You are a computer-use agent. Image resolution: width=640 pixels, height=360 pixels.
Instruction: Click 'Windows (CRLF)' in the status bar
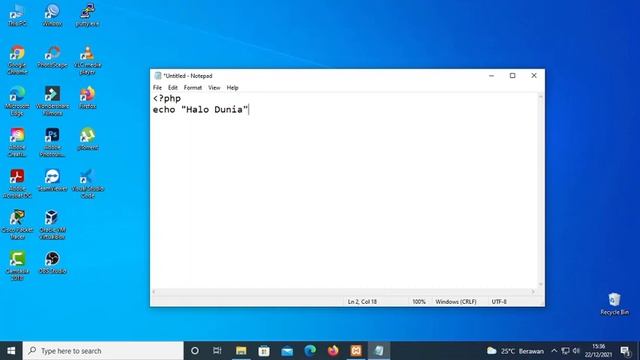[456, 302]
